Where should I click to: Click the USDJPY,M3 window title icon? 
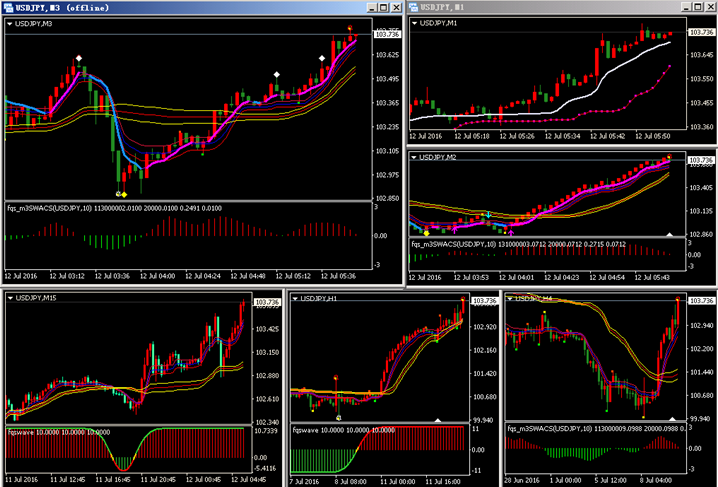point(8,8)
